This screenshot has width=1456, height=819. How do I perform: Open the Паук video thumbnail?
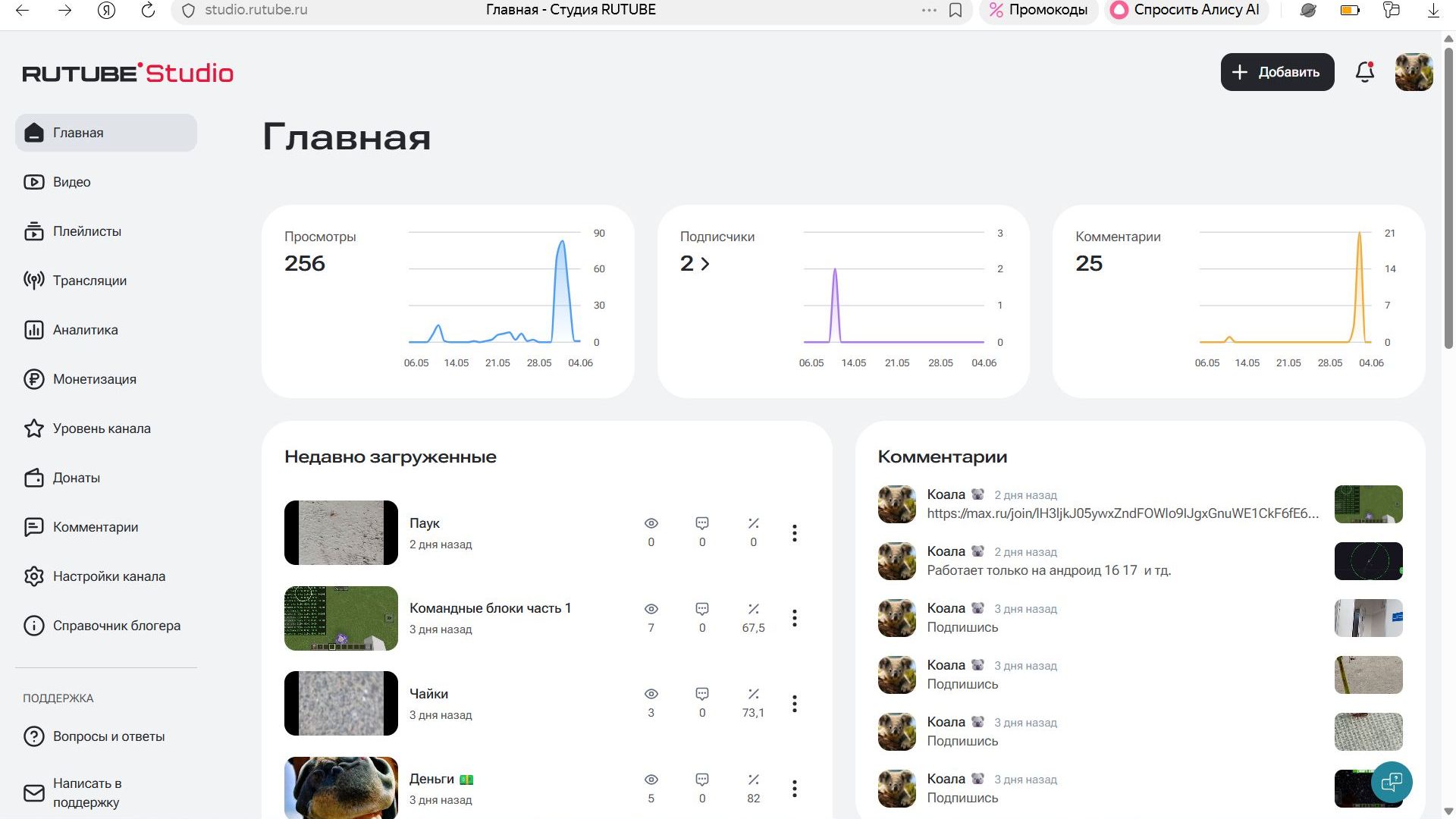[341, 532]
